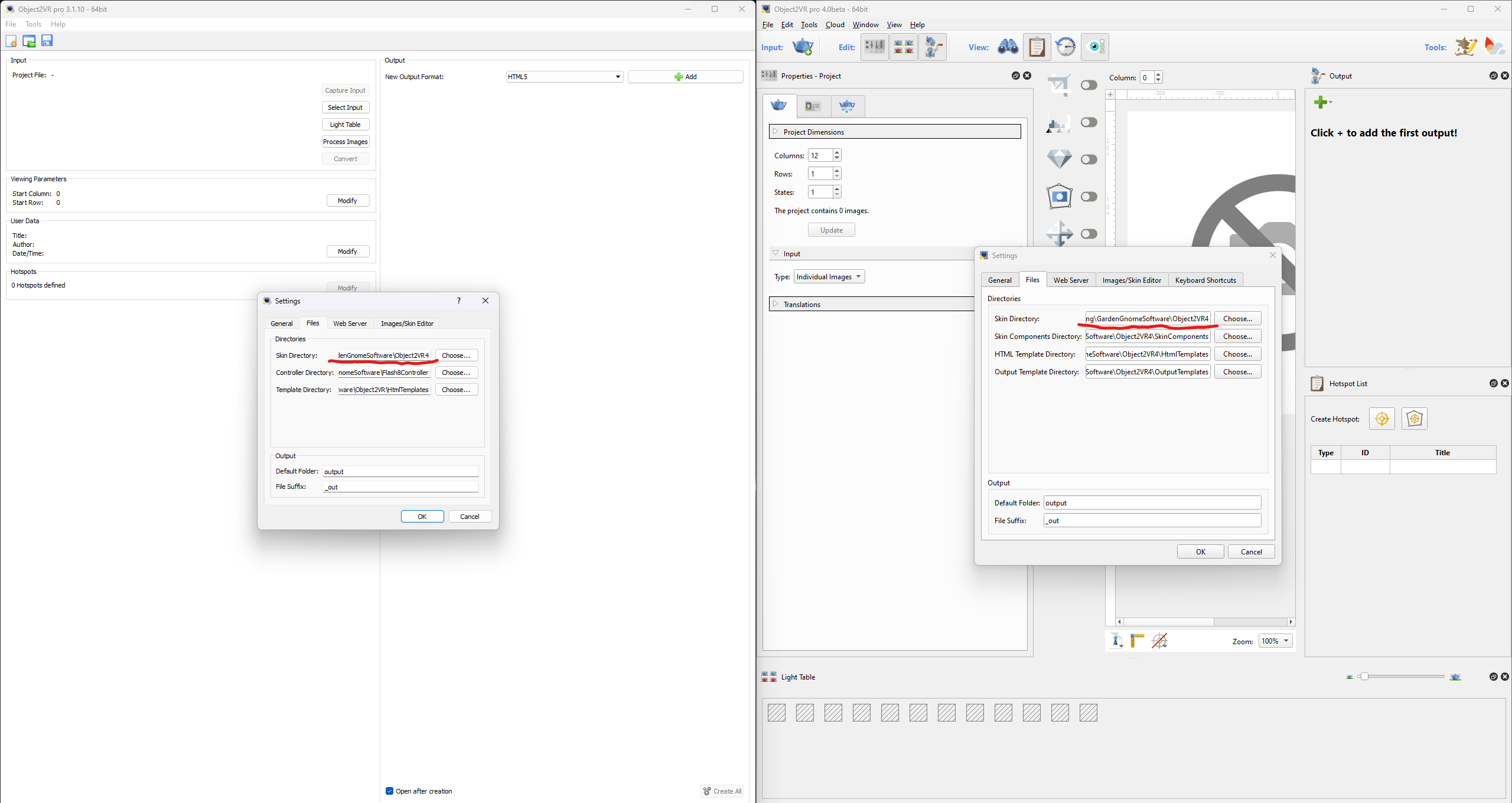This screenshot has height=803, width=1512.
Task: Click the History clock icon in View toolbar
Action: [x=1065, y=47]
